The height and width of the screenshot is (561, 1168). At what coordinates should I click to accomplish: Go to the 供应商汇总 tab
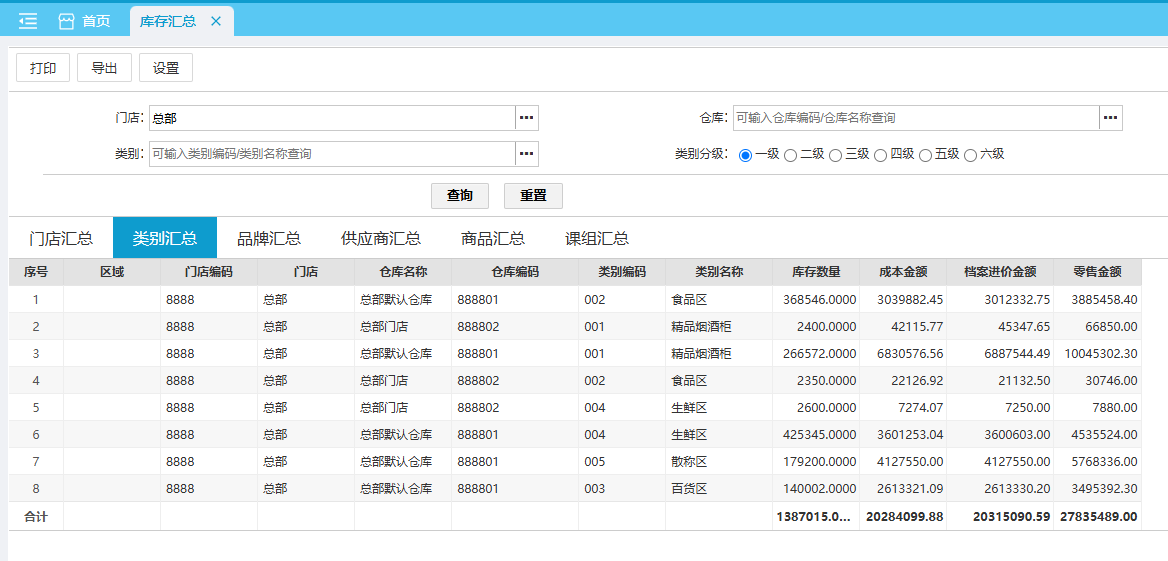tap(380, 238)
